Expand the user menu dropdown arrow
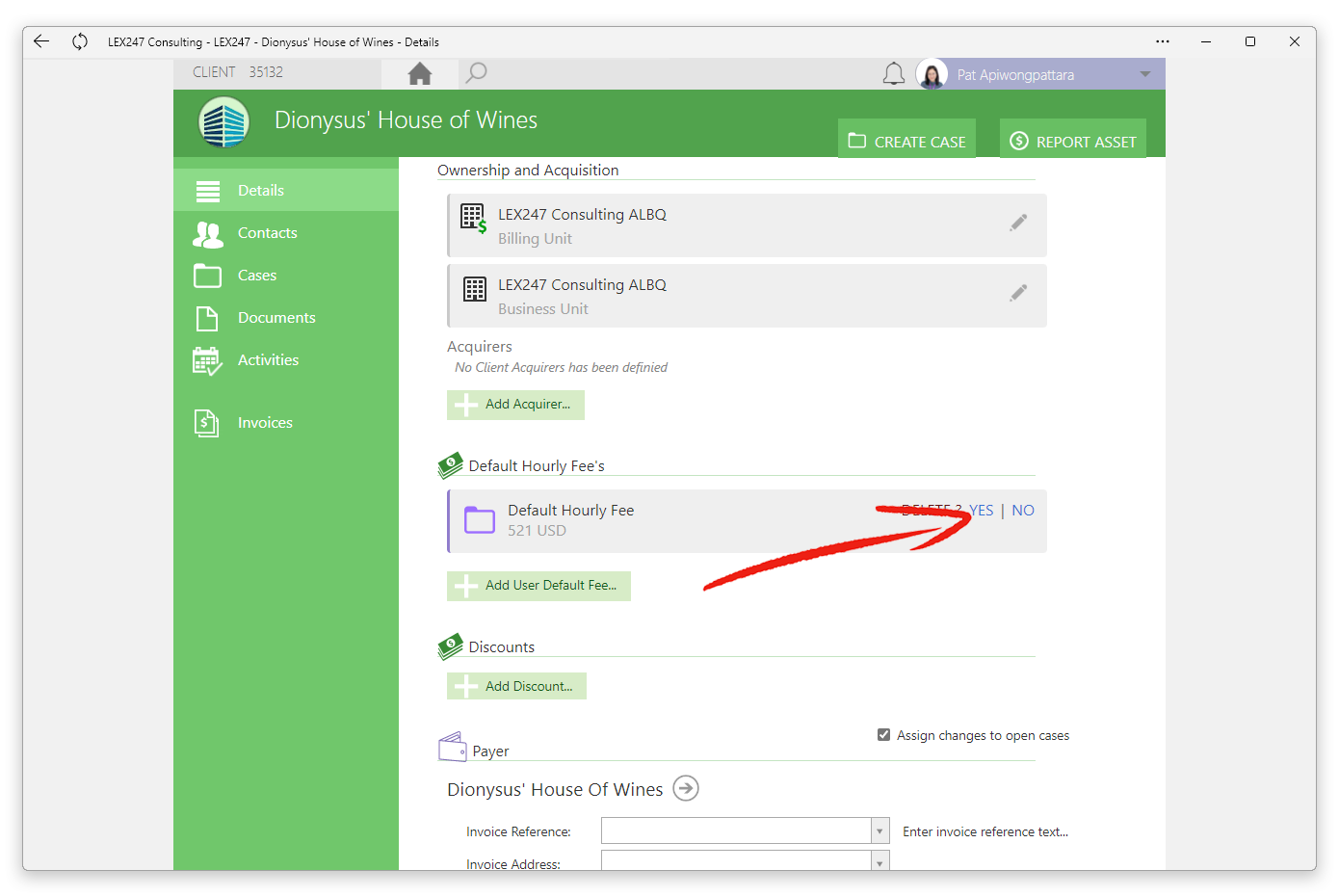Image resolution: width=1339 pixels, height=896 pixels. 1145,74
